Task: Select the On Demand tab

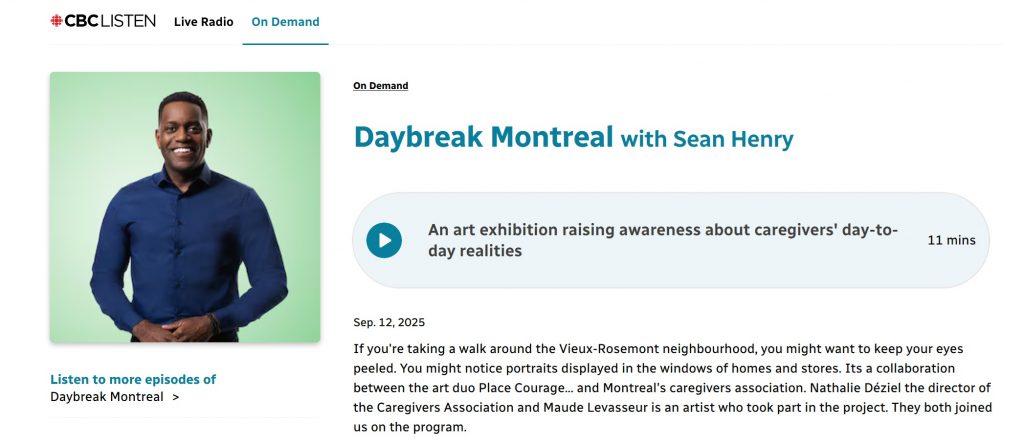Action: [x=285, y=22]
